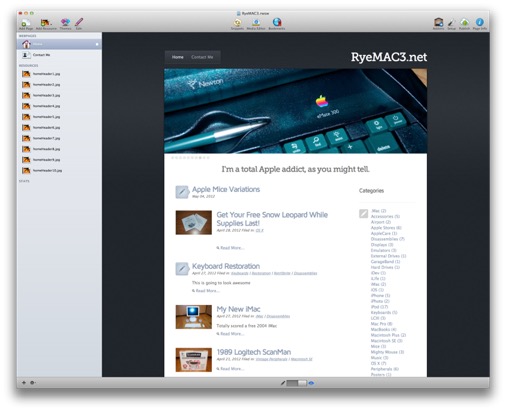Screen dimensions: 506x411
Task: Click the Newton eMate header banner image
Action: click(295, 111)
